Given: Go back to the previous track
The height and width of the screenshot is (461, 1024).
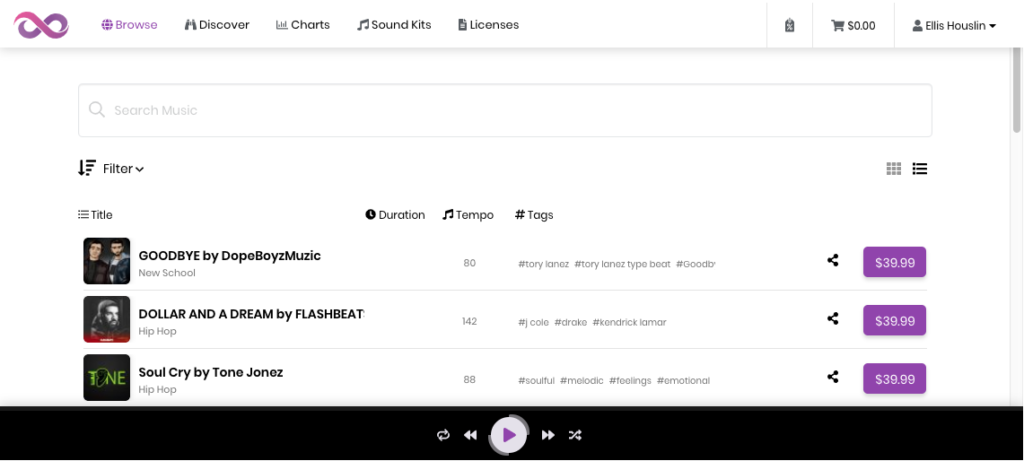Looking at the screenshot, I should point(470,435).
